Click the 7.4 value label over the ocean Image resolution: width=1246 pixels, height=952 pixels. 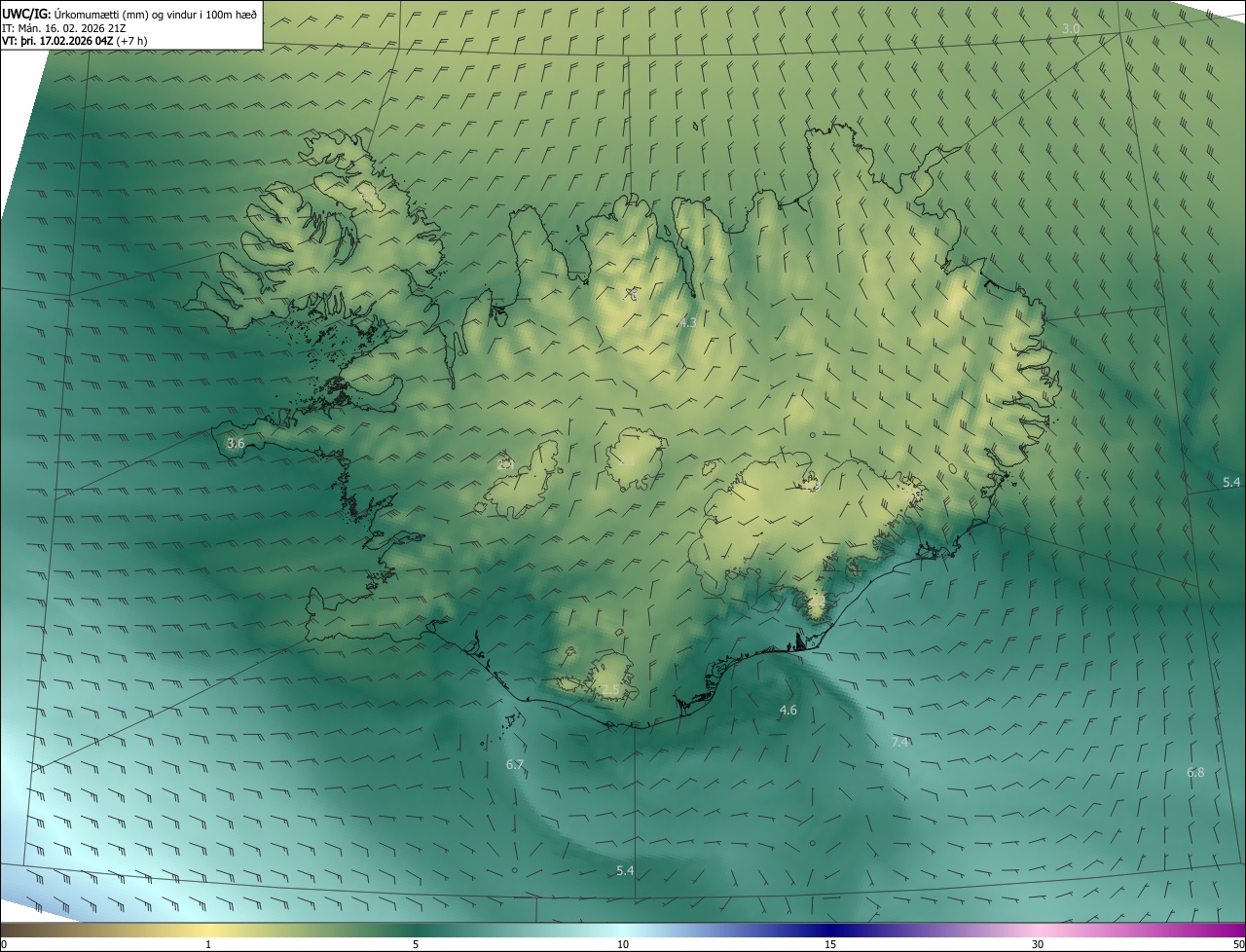[x=899, y=743]
